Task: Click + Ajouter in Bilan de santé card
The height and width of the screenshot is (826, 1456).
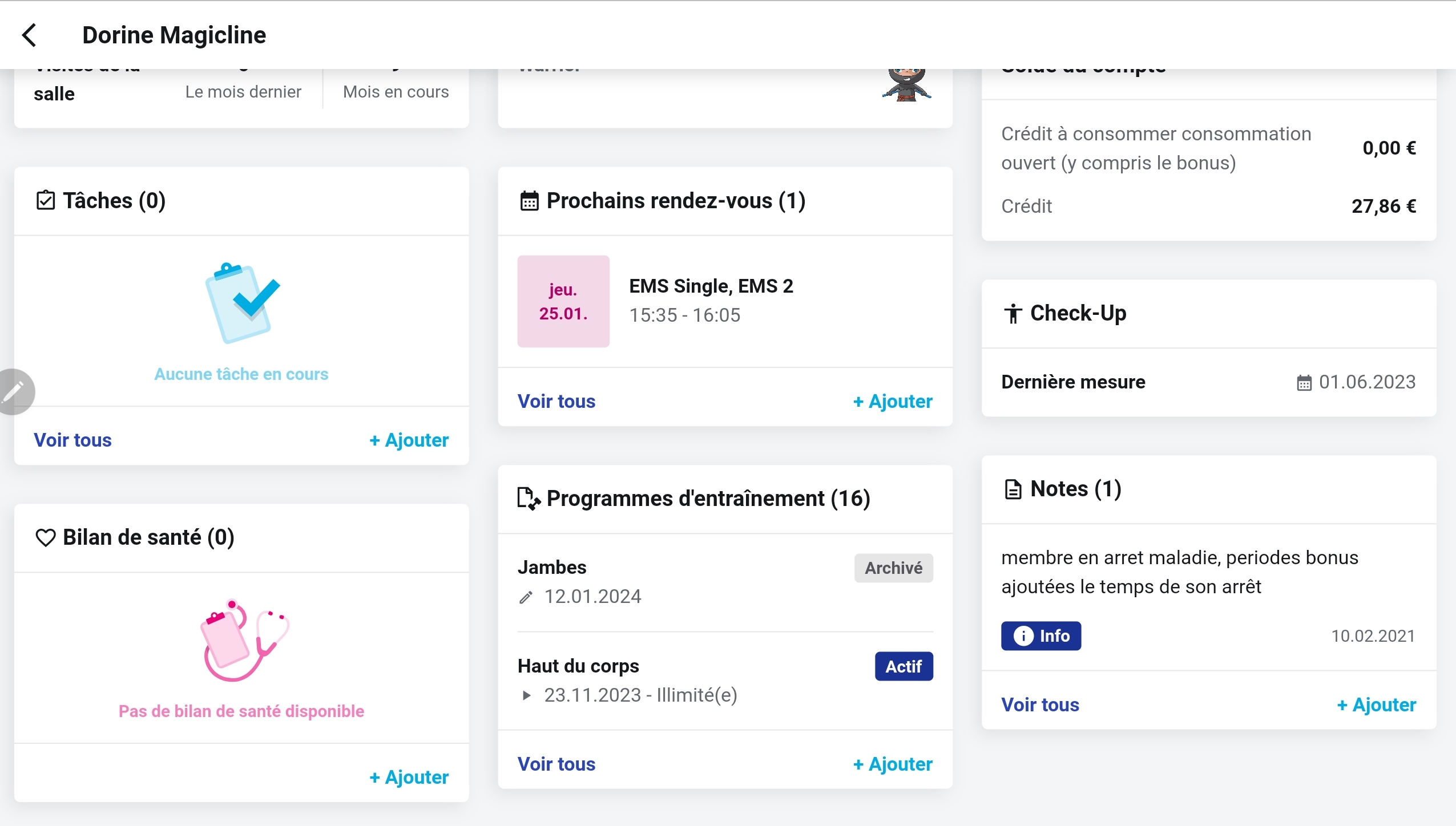Action: [x=409, y=778]
